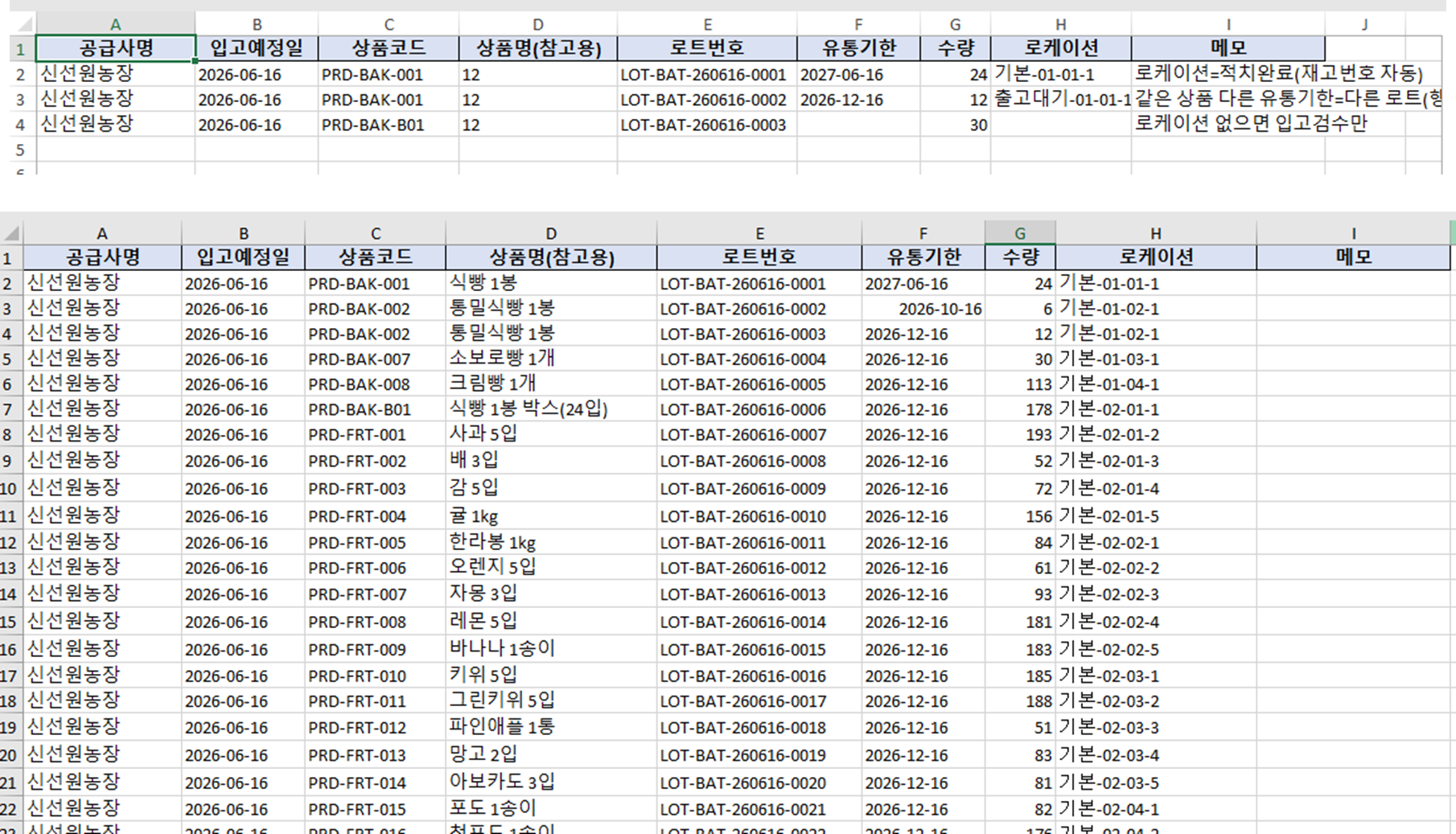Image resolution: width=1456 pixels, height=834 pixels.
Task: Click header 상품명(참고용) in lower sheet
Action: point(550,257)
